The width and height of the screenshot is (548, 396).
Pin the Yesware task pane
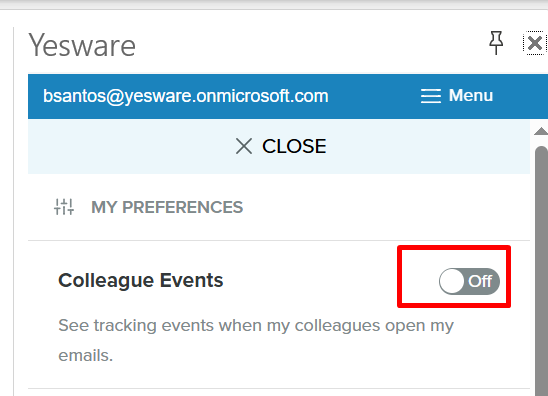tap(496, 43)
